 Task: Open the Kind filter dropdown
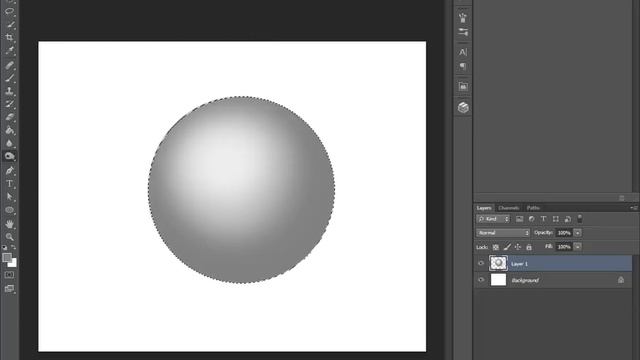click(x=493, y=219)
